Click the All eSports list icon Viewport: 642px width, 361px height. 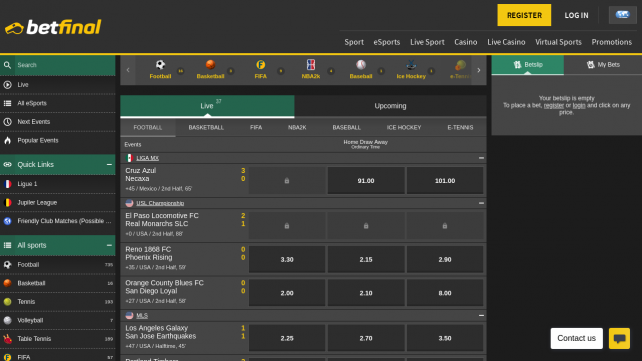pyautogui.click(x=7, y=103)
